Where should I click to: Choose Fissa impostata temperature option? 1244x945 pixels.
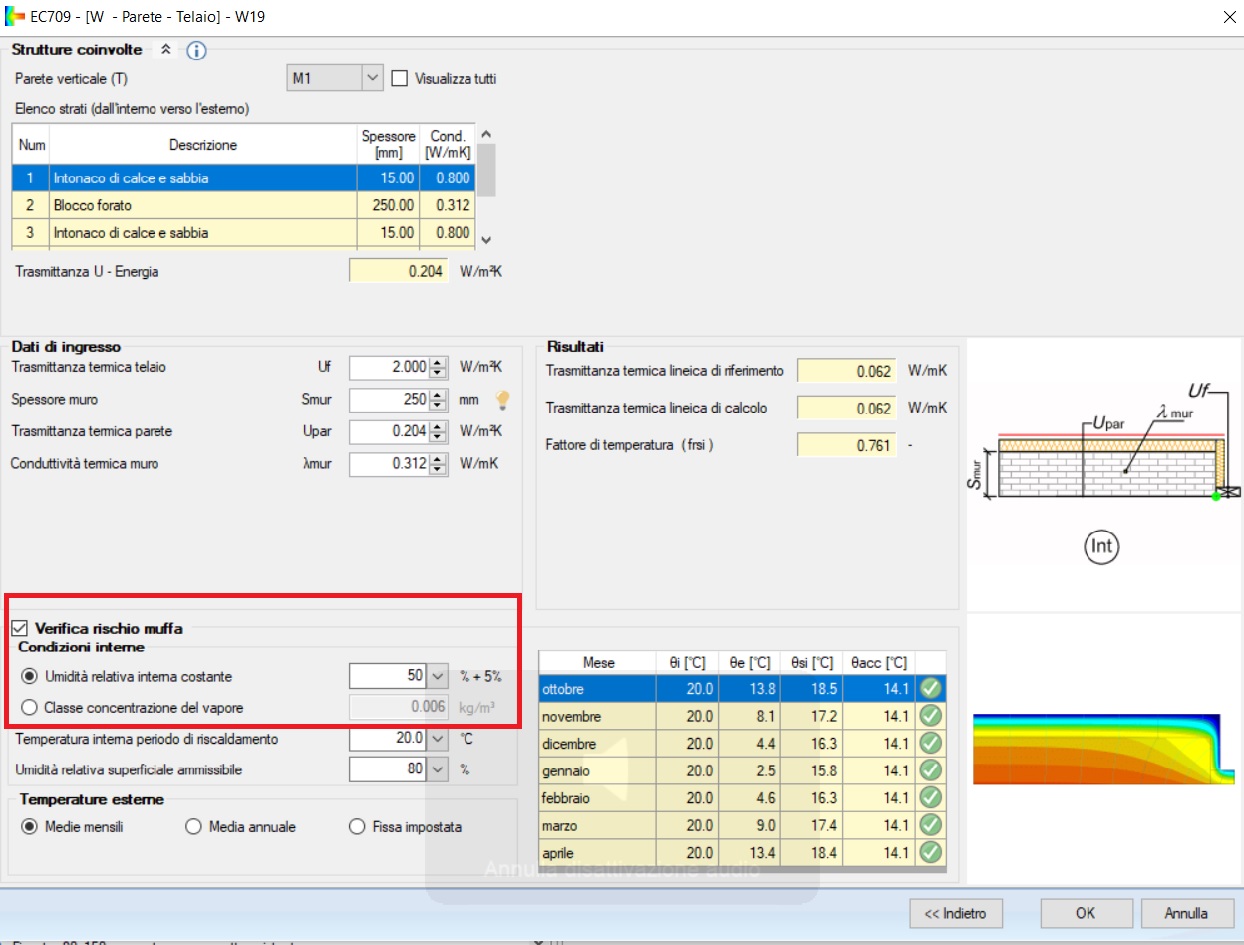pyautogui.click(x=357, y=827)
